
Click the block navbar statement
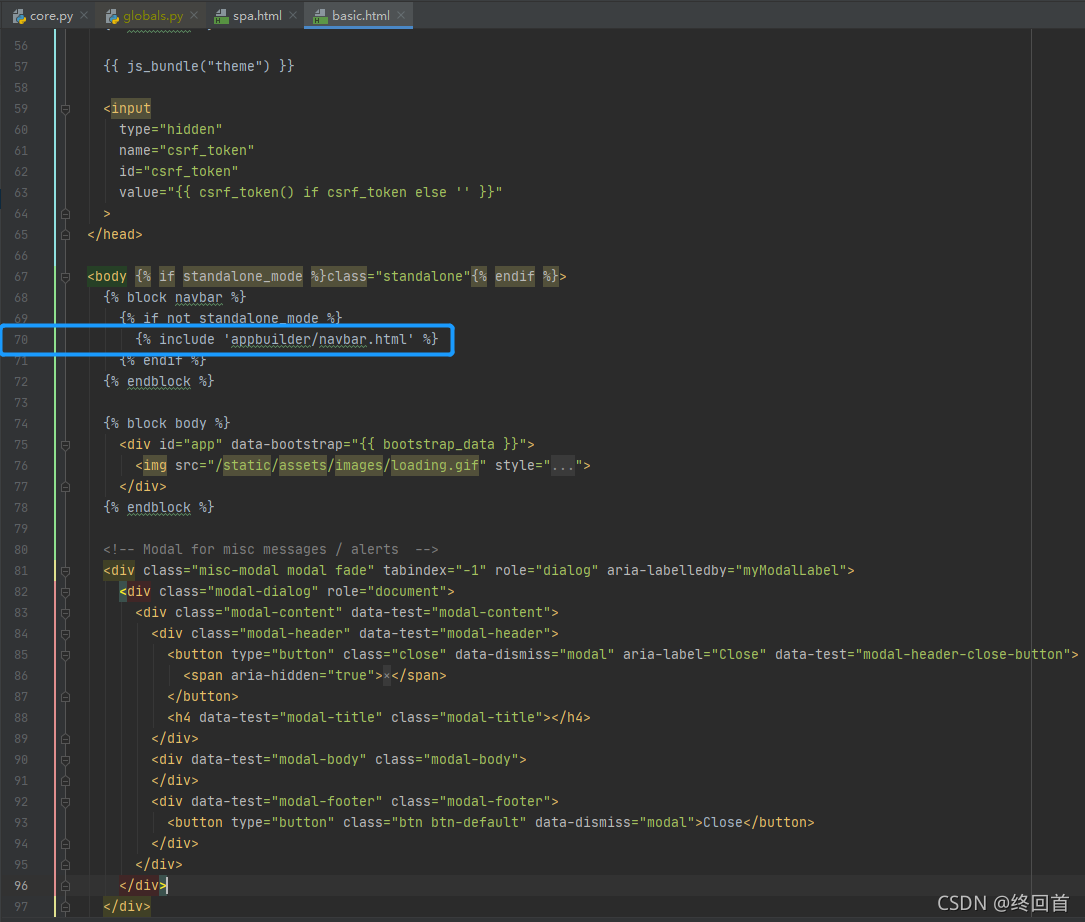[x=174, y=298]
